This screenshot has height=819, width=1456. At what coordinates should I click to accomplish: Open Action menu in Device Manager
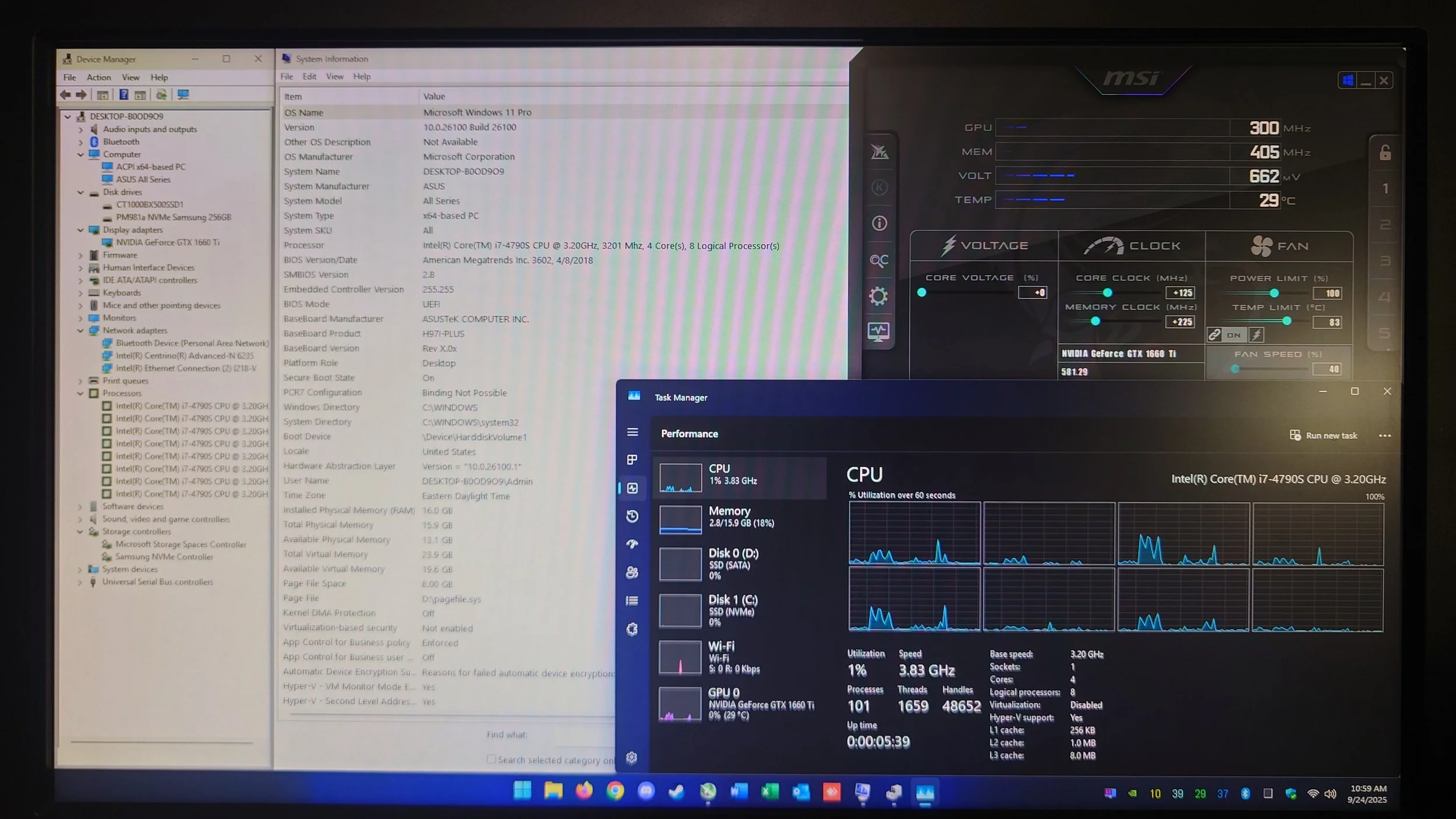[x=98, y=77]
